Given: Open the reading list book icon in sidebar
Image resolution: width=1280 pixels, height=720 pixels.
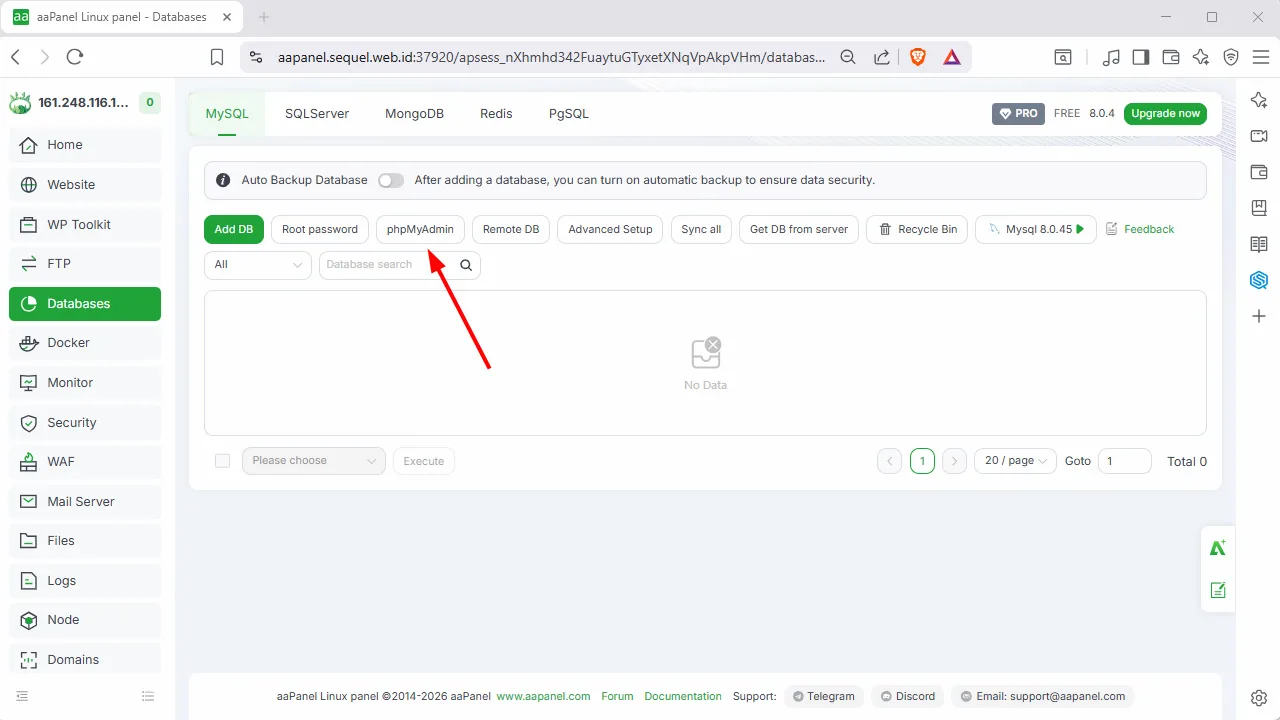Looking at the screenshot, I should point(1259,244).
